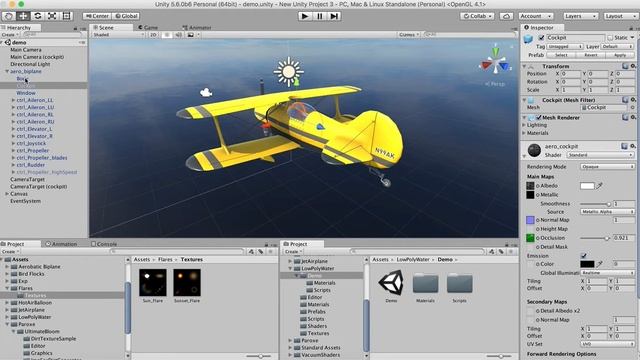
Task: Open the Layers dropdown
Action: pos(580,16)
